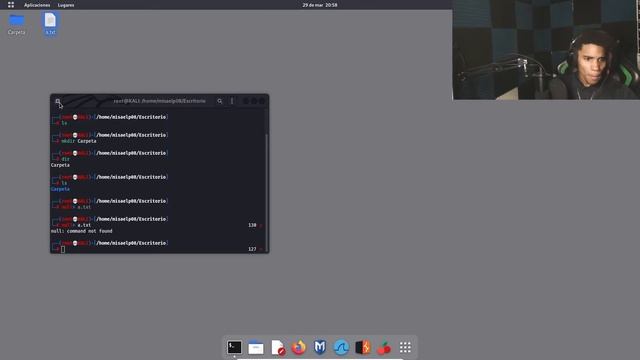Open the Aplicaciones menu

click(x=37, y=5)
